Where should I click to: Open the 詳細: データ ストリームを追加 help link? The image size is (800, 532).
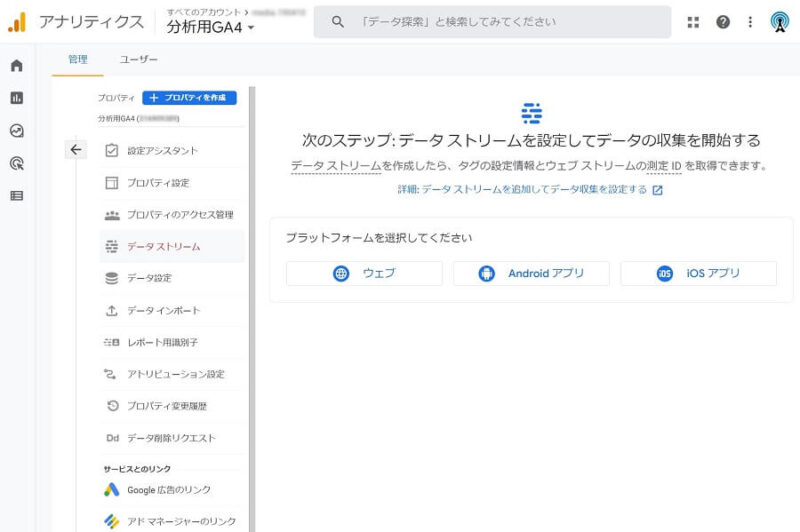coord(522,190)
